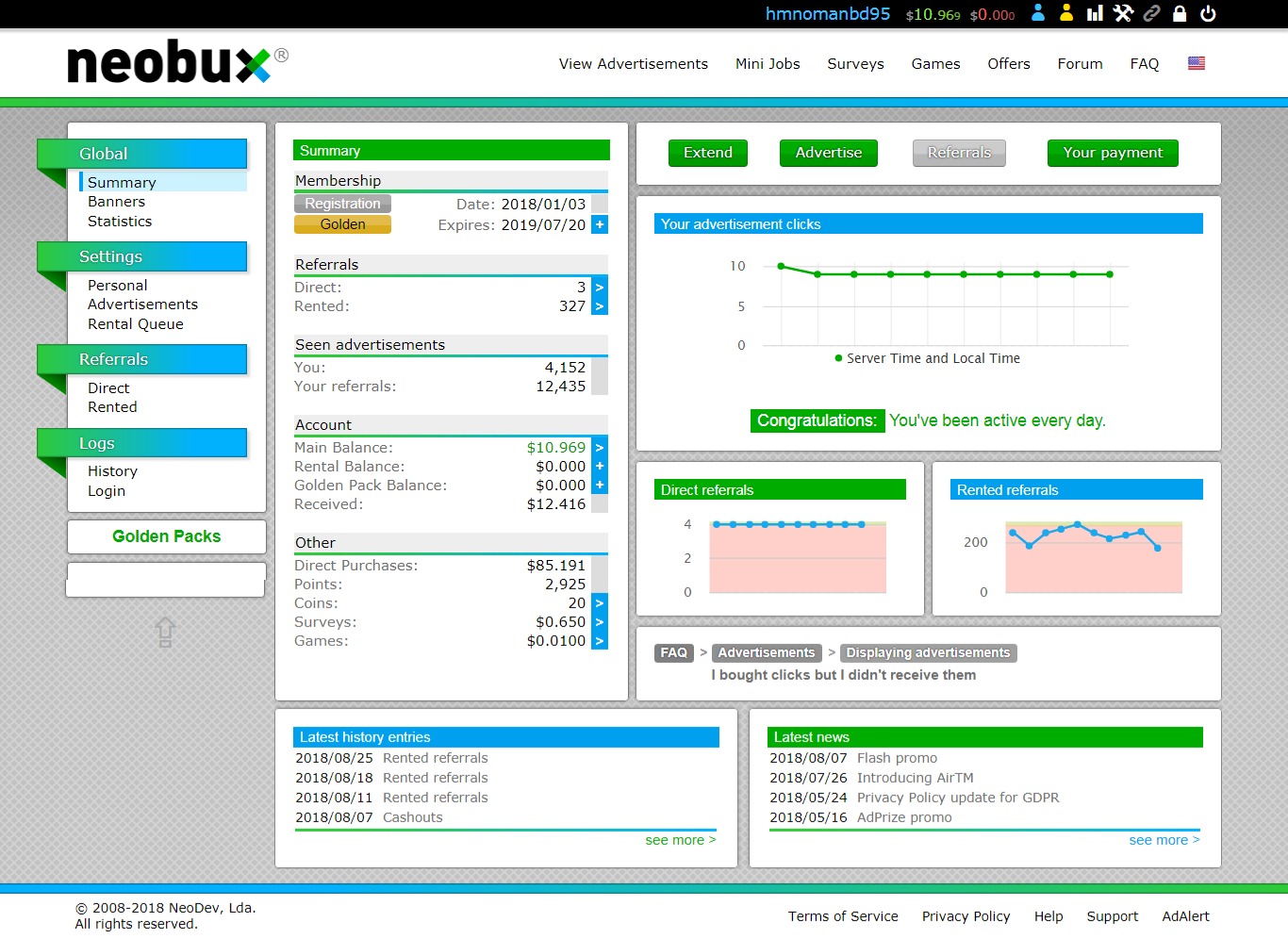The height and width of the screenshot is (939, 1288).
Task: Open Support link in footer
Action: coord(1113,916)
